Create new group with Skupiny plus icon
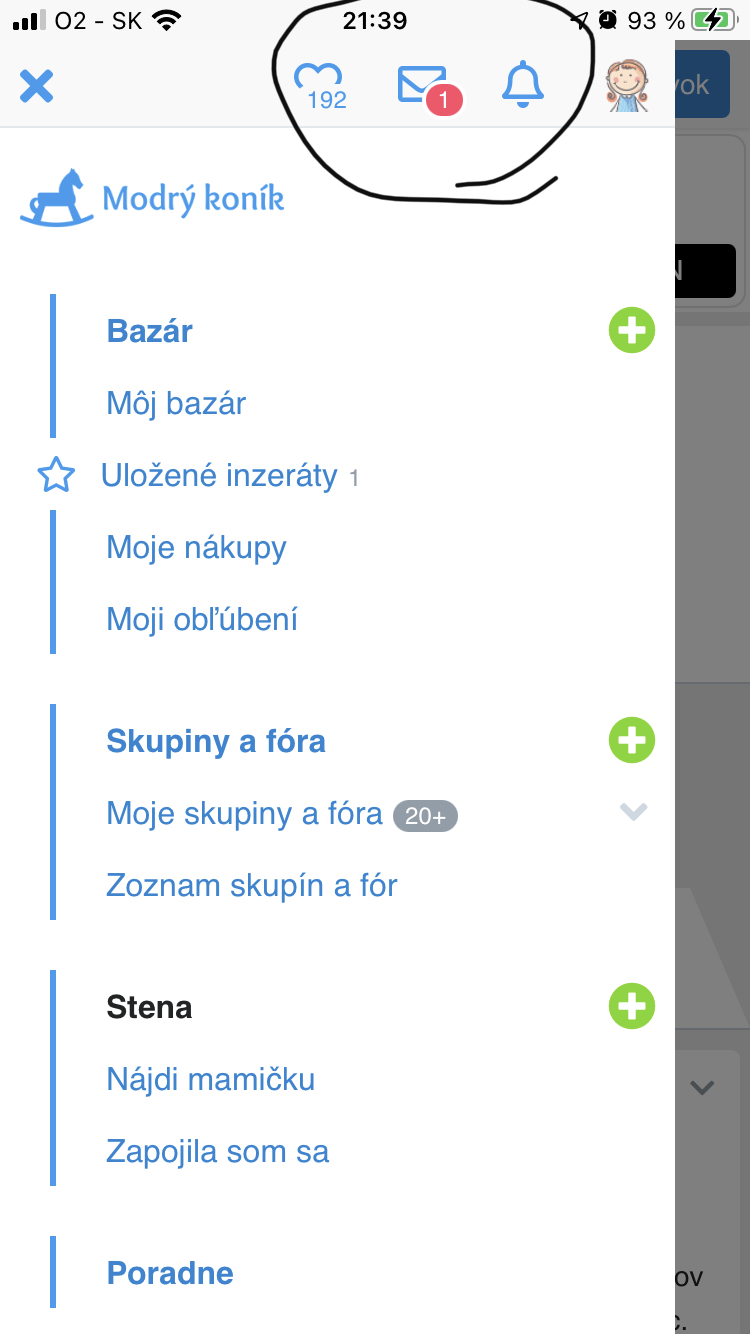750x1334 pixels. pos(631,741)
